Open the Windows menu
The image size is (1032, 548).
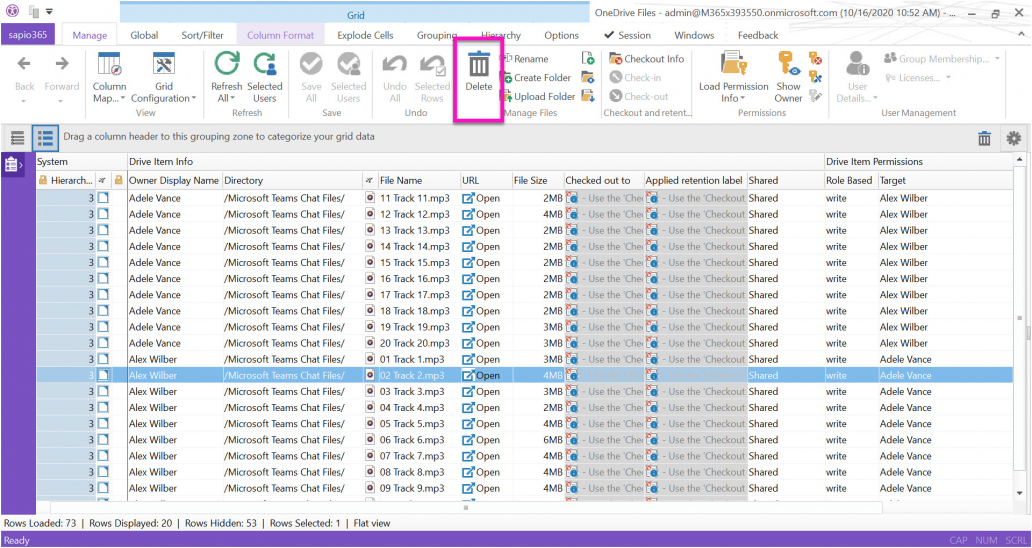(694, 36)
